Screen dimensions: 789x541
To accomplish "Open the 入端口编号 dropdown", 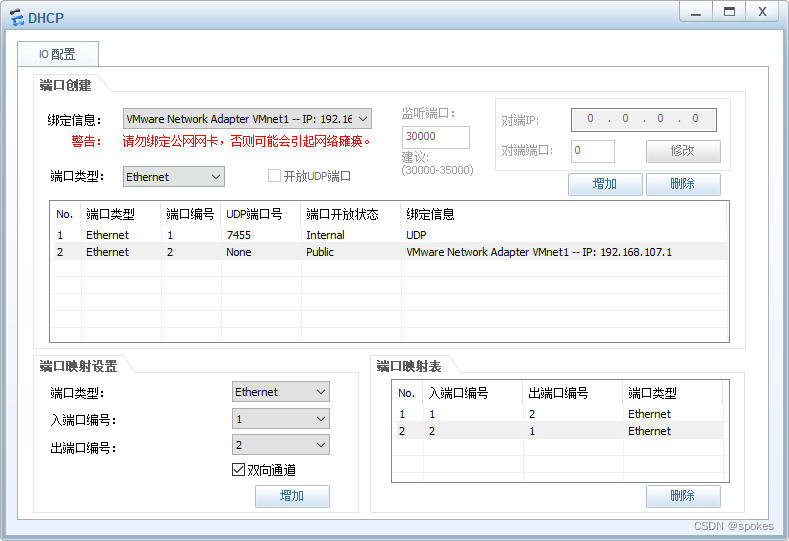I will click(x=281, y=419).
